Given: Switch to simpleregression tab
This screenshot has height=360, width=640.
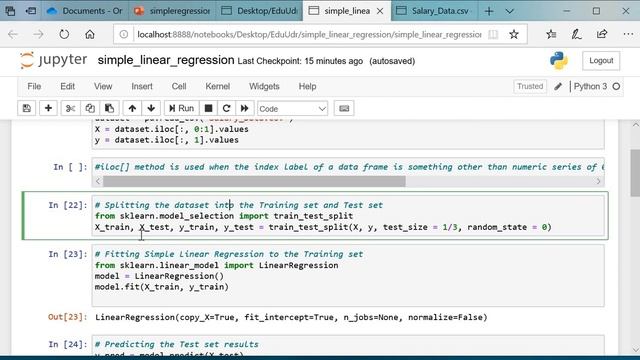Looking at the screenshot, I should pyautogui.click(x=173, y=11).
